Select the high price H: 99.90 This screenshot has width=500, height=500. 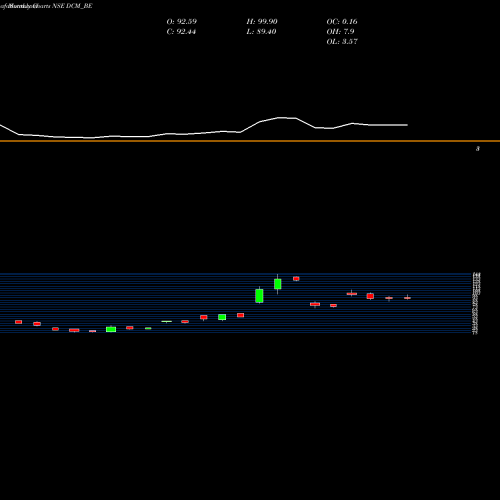click(262, 22)
